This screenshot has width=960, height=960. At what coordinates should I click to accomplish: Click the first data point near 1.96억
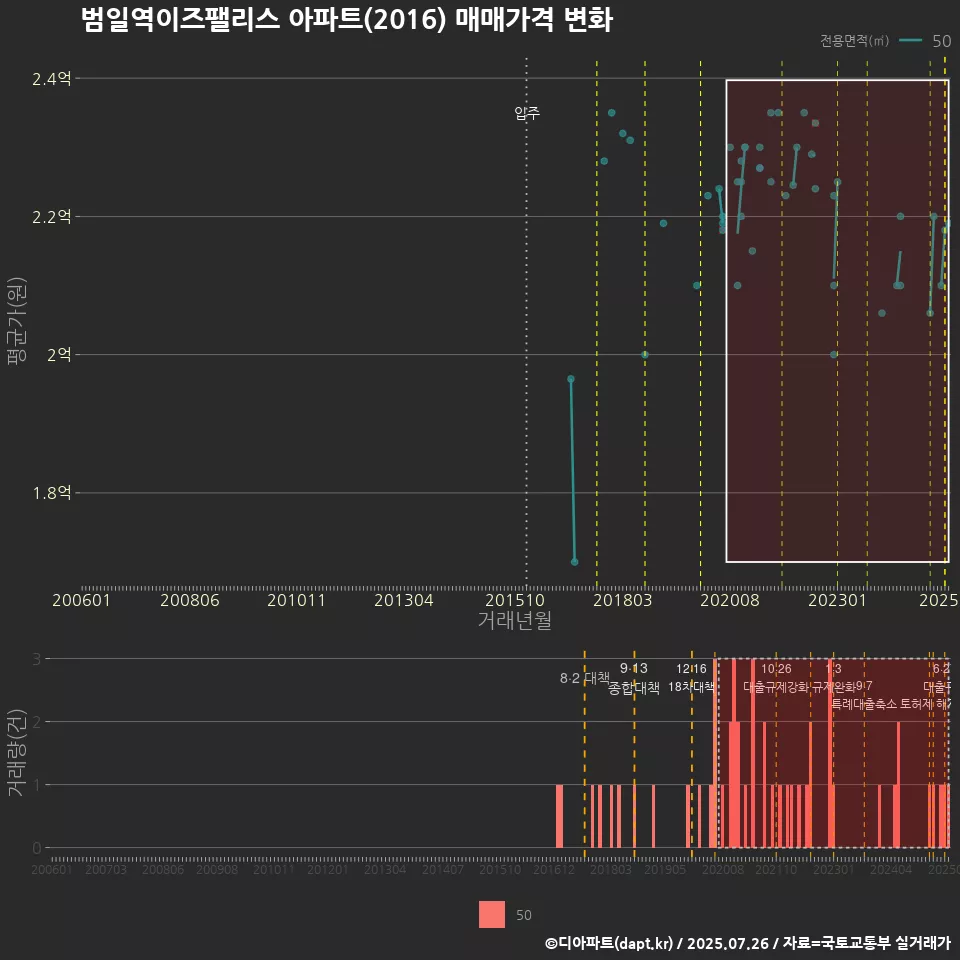pyautogui.click(x=571, y=379)
